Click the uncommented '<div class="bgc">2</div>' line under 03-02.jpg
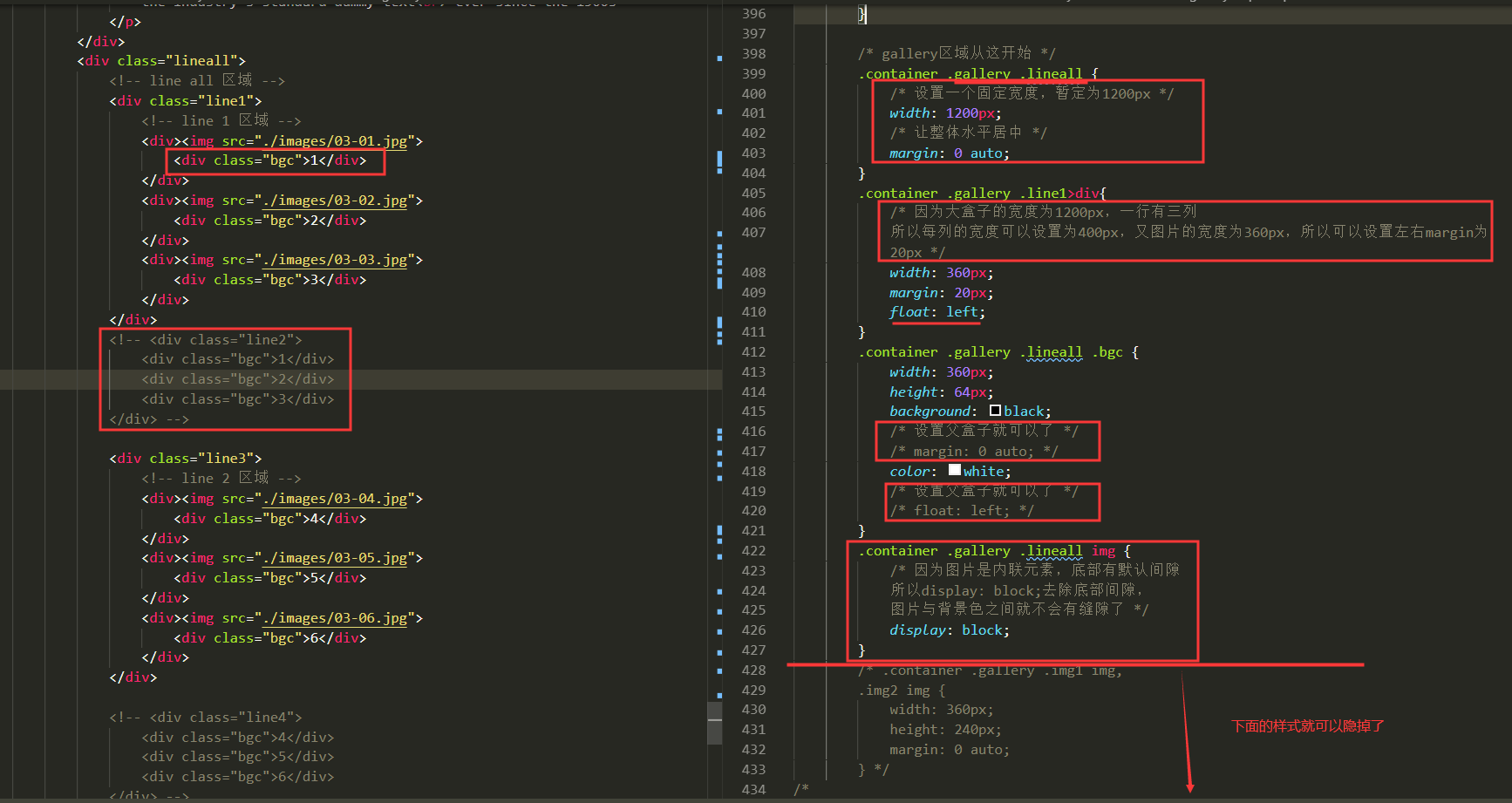 click(x=270, y=221)
